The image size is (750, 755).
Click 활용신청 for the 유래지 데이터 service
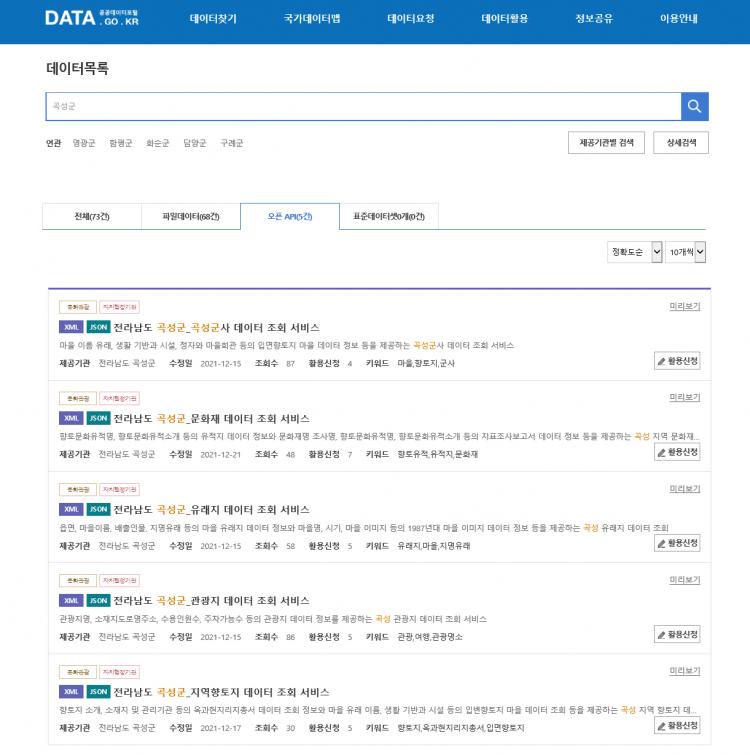click(678, 543)
